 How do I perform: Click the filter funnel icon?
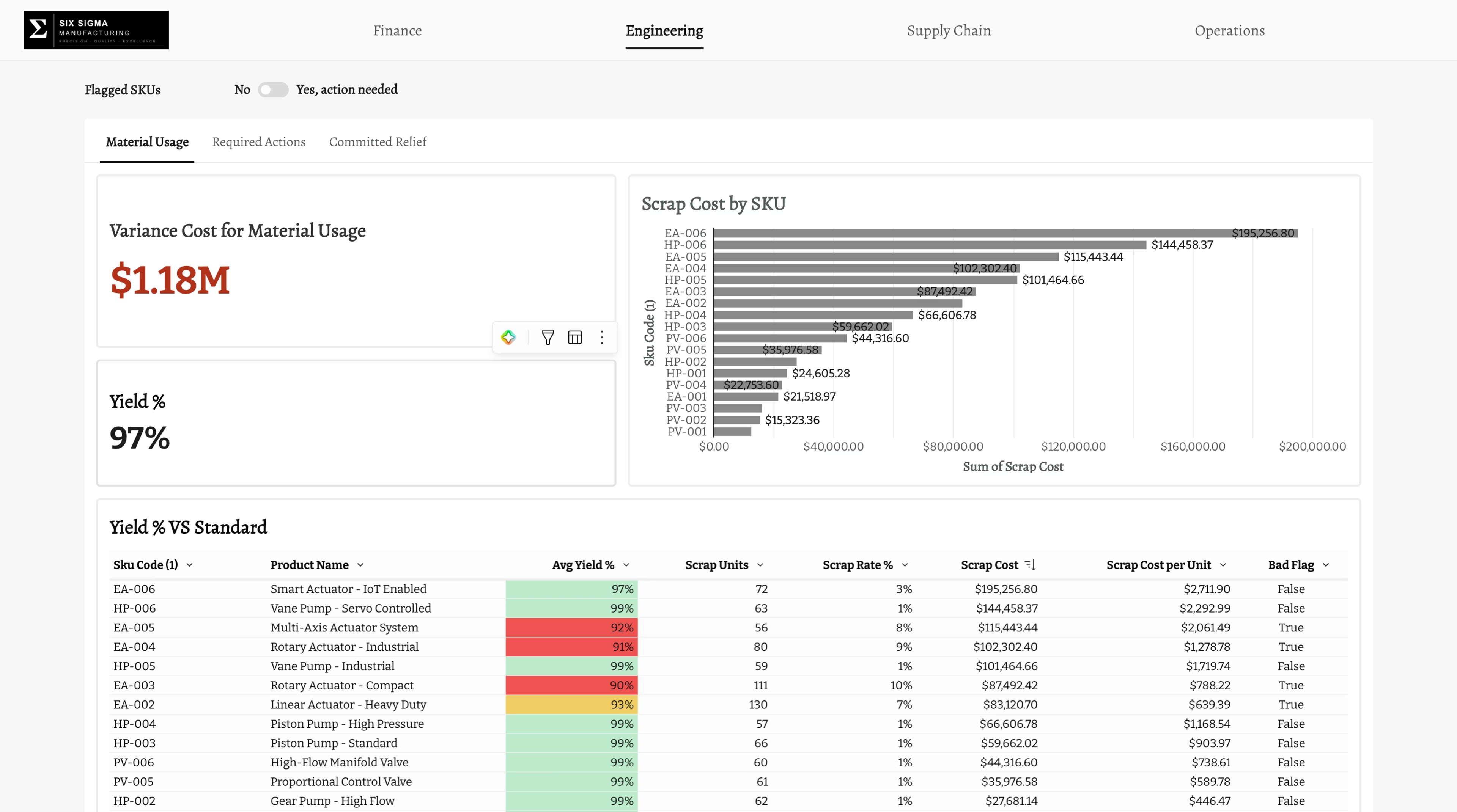click(x=548, y=338)
